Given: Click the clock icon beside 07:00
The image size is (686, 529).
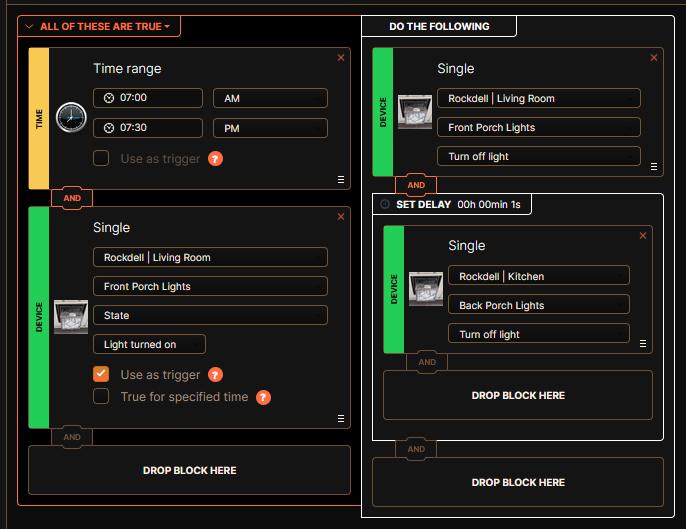Looking at the screenshot, I should tap(109, 98).
